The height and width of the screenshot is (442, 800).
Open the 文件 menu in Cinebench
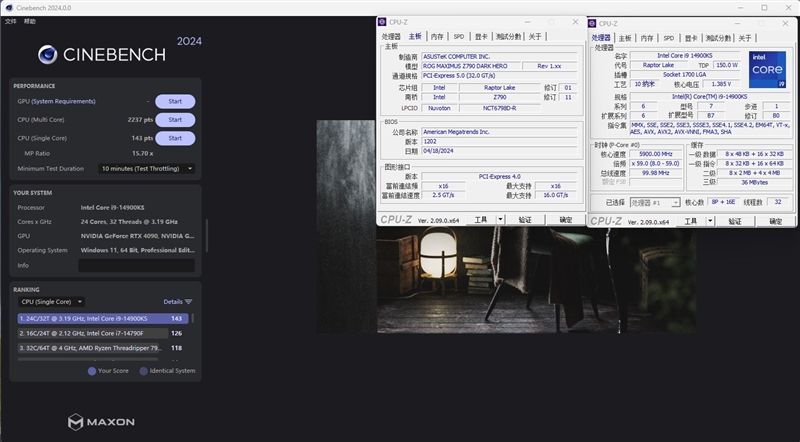pos(10,20)
